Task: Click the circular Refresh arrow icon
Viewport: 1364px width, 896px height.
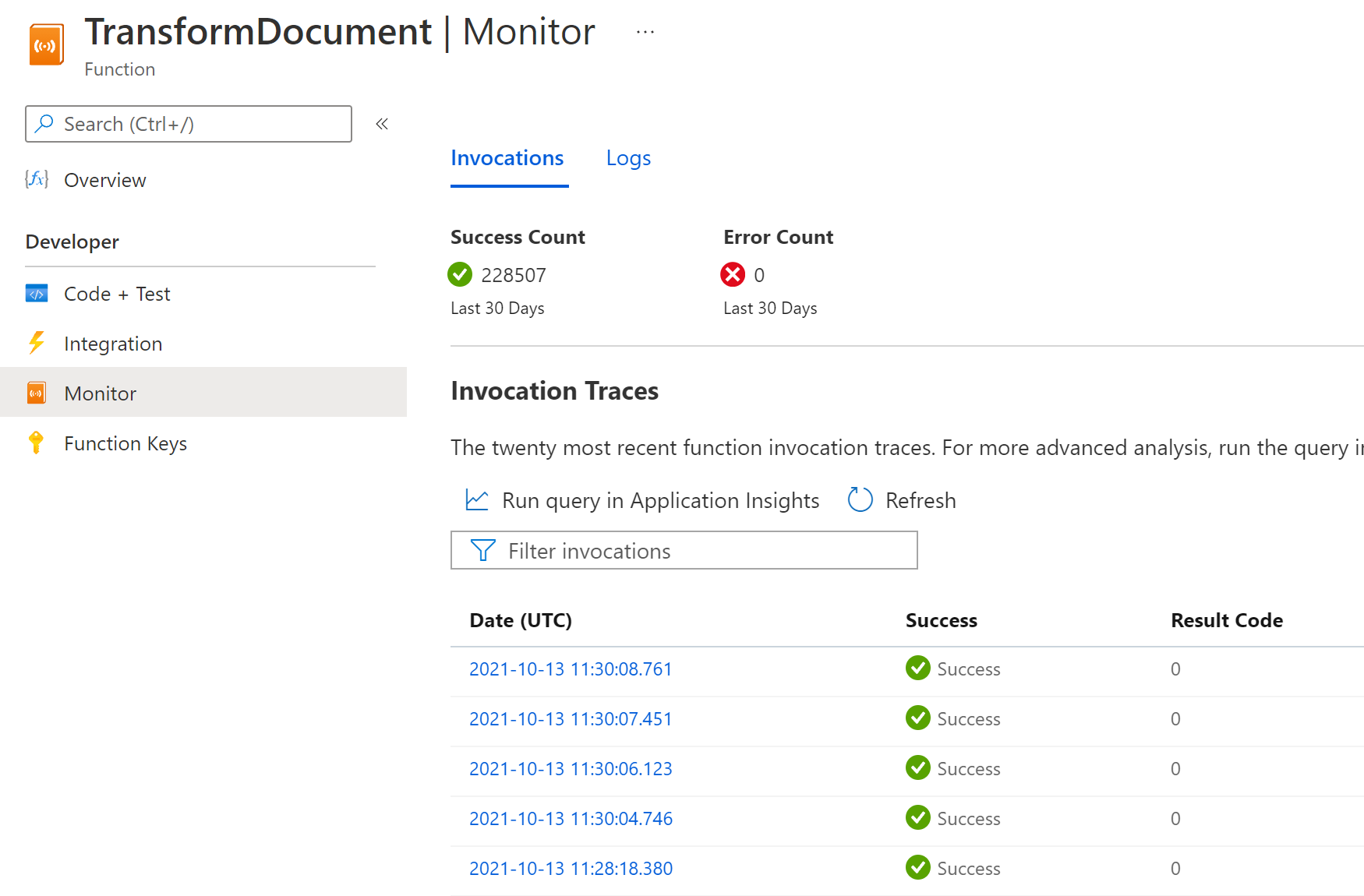Action: [860, 499]
